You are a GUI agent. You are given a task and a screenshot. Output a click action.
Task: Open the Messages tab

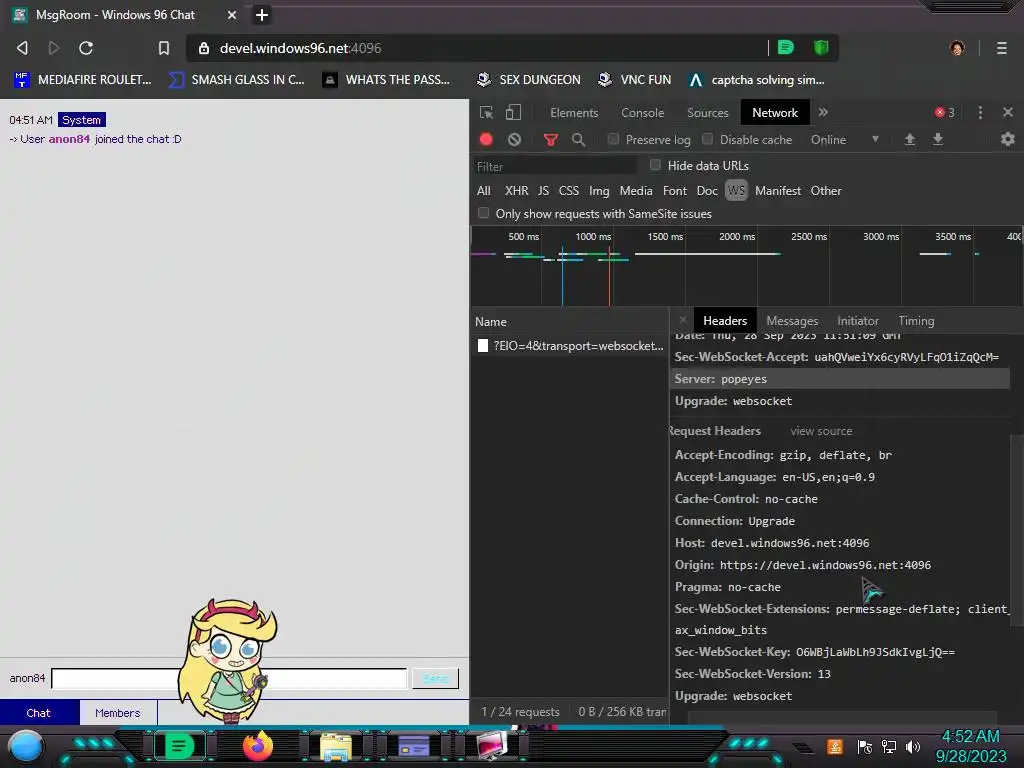tap(792, 321)
